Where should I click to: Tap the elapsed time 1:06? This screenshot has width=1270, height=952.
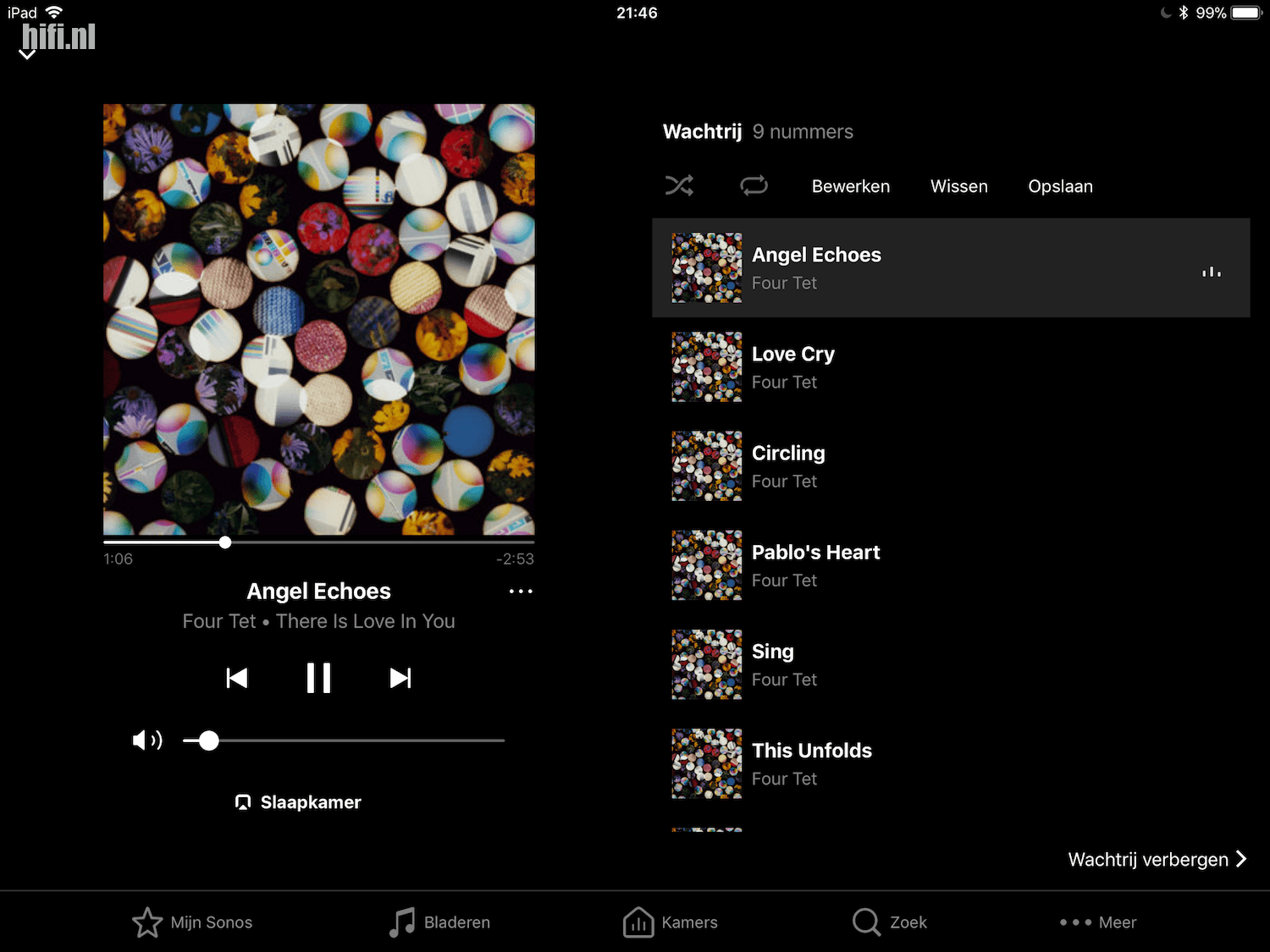118,559
